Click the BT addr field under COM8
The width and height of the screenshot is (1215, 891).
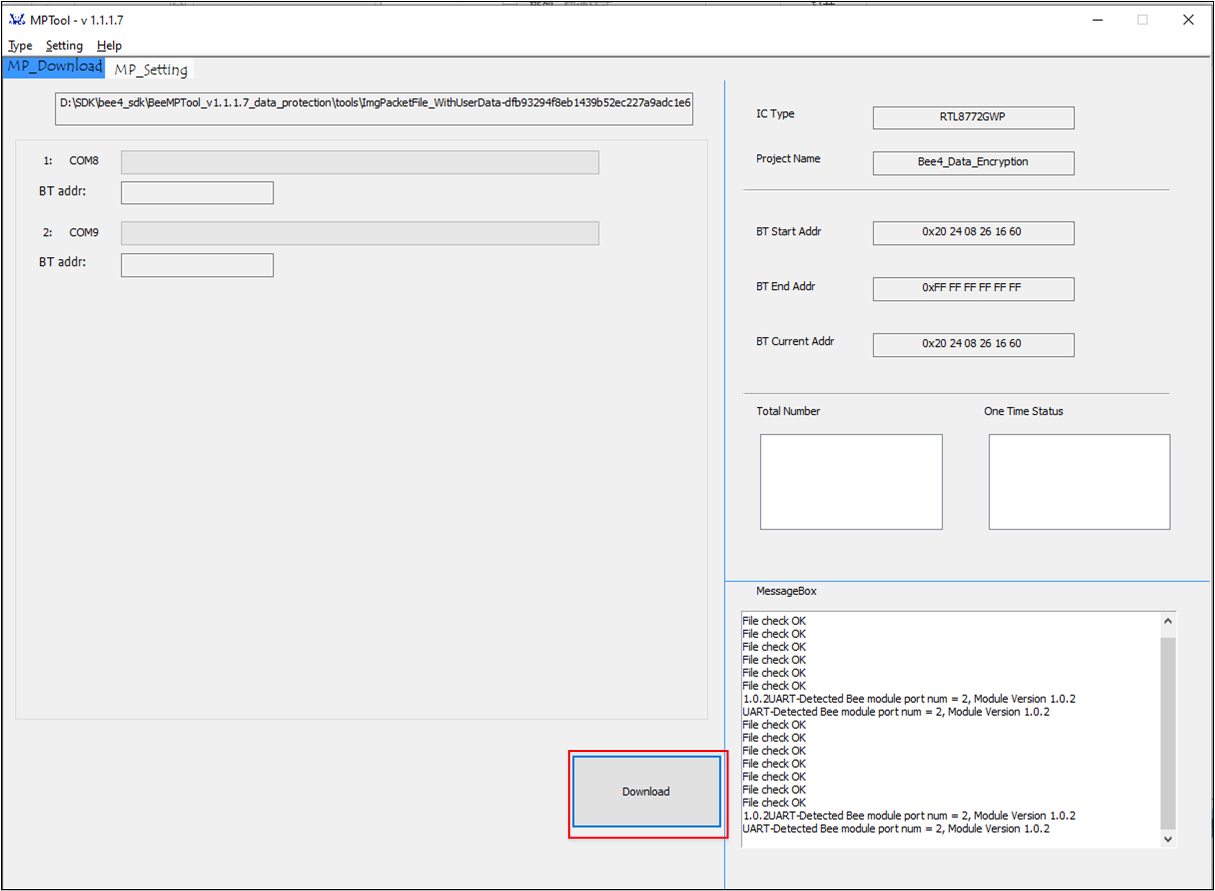click(197, 193)
